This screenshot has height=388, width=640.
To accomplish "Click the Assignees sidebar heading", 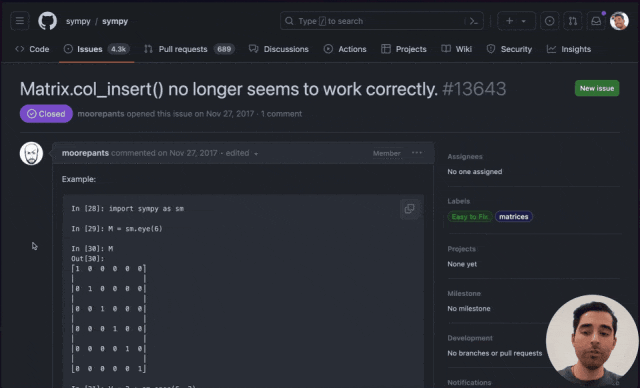I will [465, 157].
